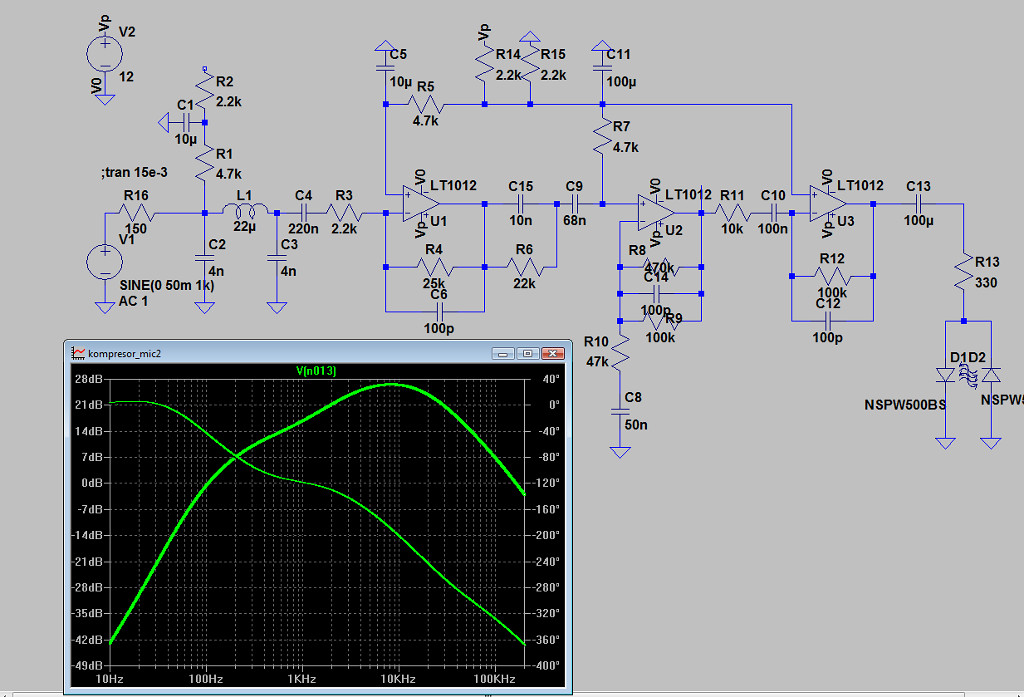1024x697 pixels.
Task: Click the V(n013) trace label
Action: tap(318, 372)
